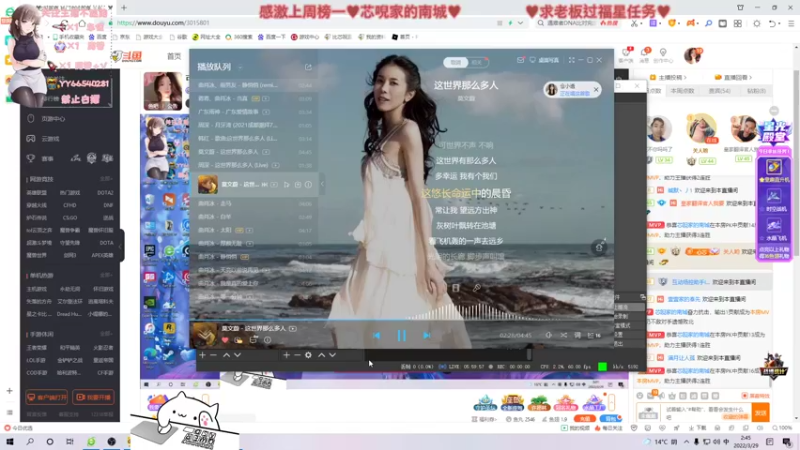Click info icon on currently playing queue row
Viewport: 800px width, 450px height.
coord(308,185)
